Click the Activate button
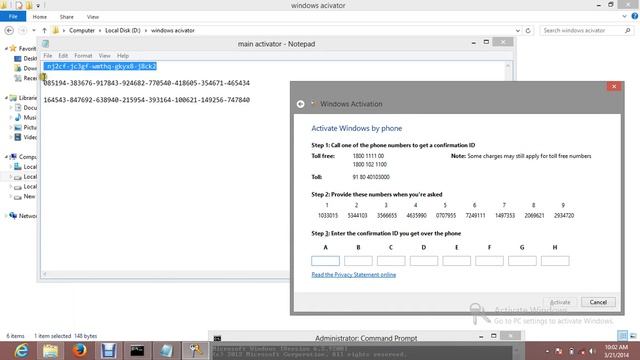Screen dimensions: 640x360 560,302
